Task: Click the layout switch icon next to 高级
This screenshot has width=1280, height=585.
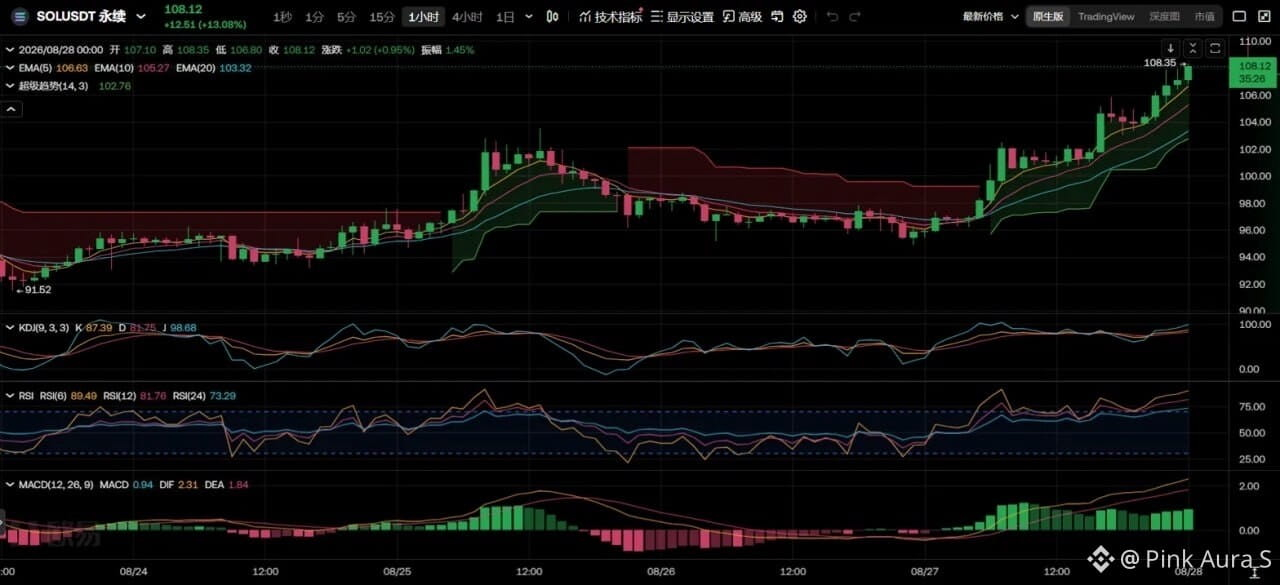Action: coord(778,17)
